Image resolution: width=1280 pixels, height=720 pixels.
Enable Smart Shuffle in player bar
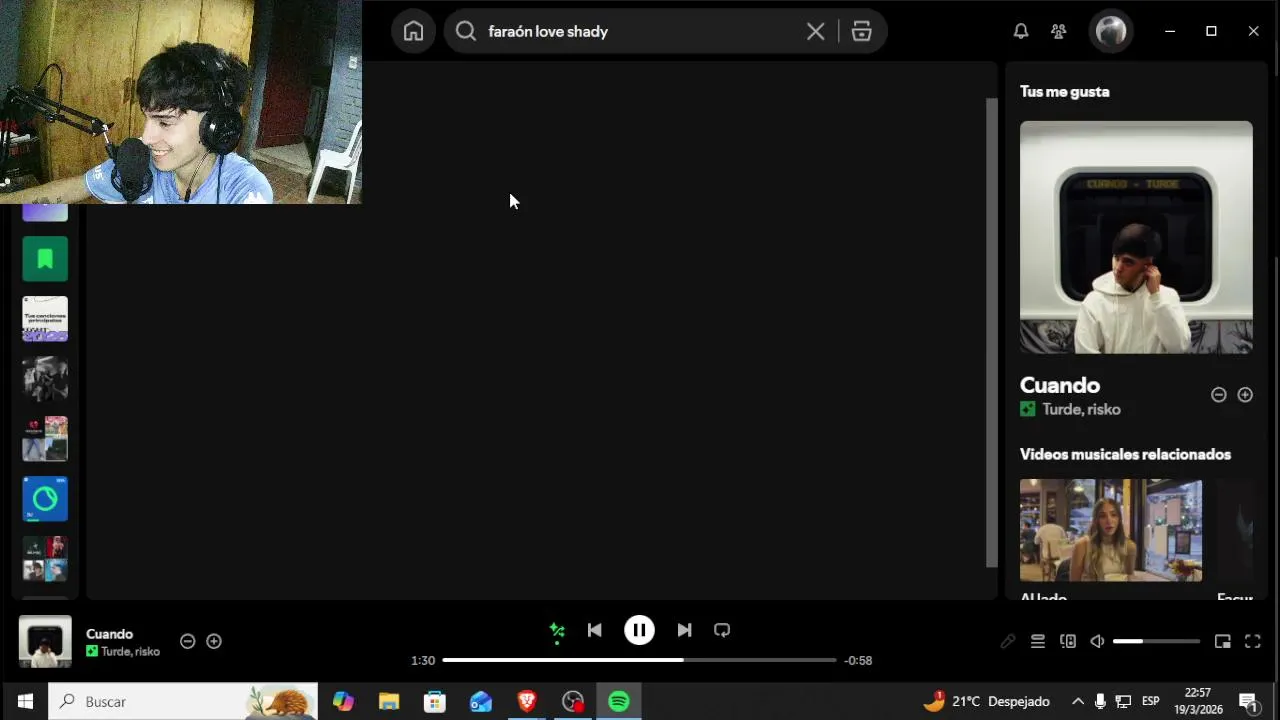(557, 630)
